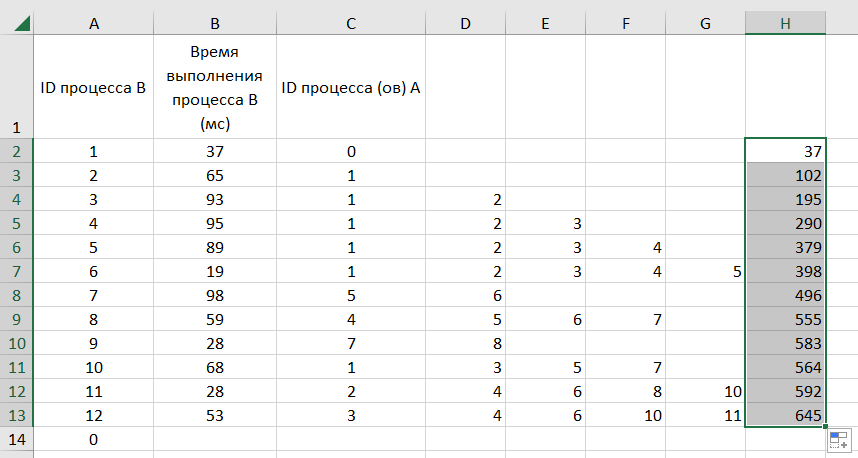Select the "Время выполнения процесса В (мс)" cell
Screen dimensions: 858x458
coord(215,88)
